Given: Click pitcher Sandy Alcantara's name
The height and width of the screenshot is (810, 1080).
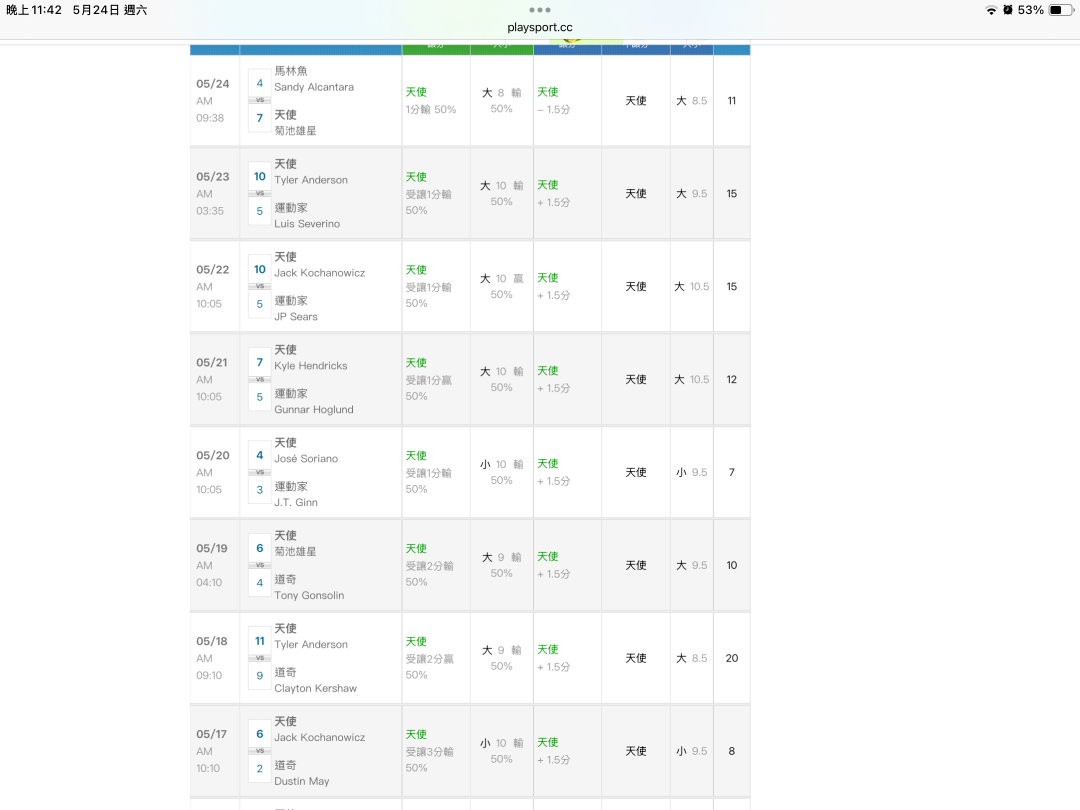Looking at the screenshot, I should pos(314,87).
